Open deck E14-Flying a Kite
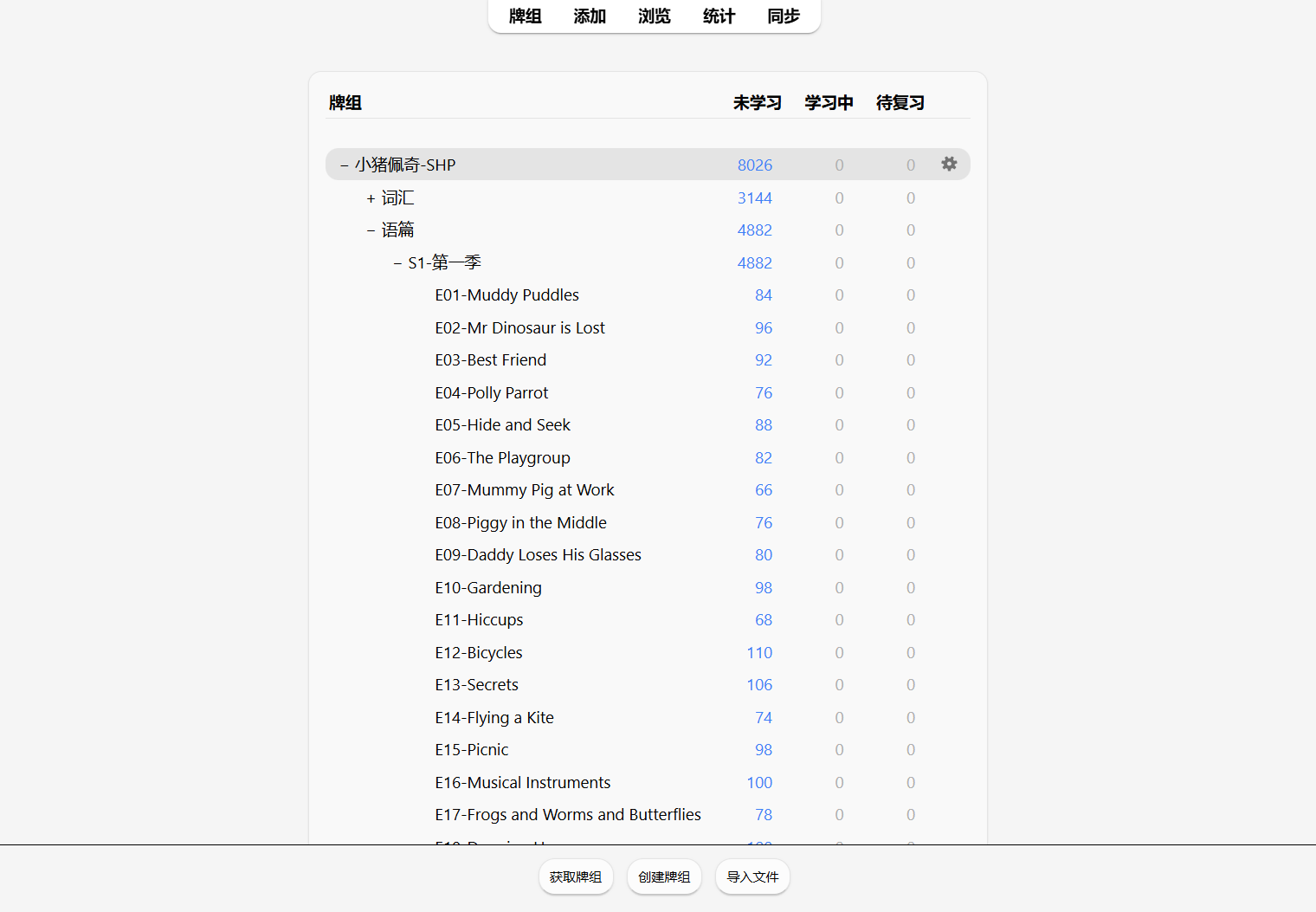The height and width of the screenshot is (912, 1316). pos(494,718)
